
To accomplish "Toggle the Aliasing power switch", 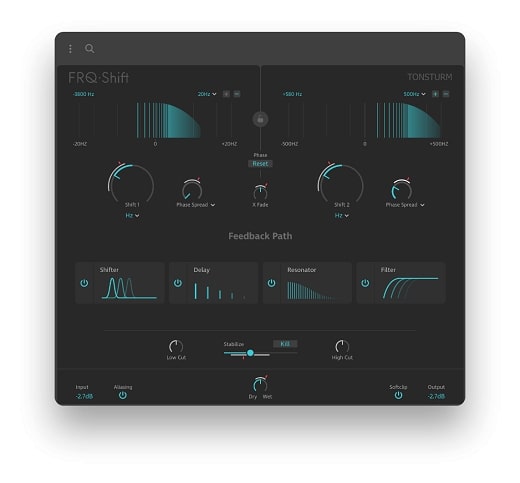I will point(123,395).
